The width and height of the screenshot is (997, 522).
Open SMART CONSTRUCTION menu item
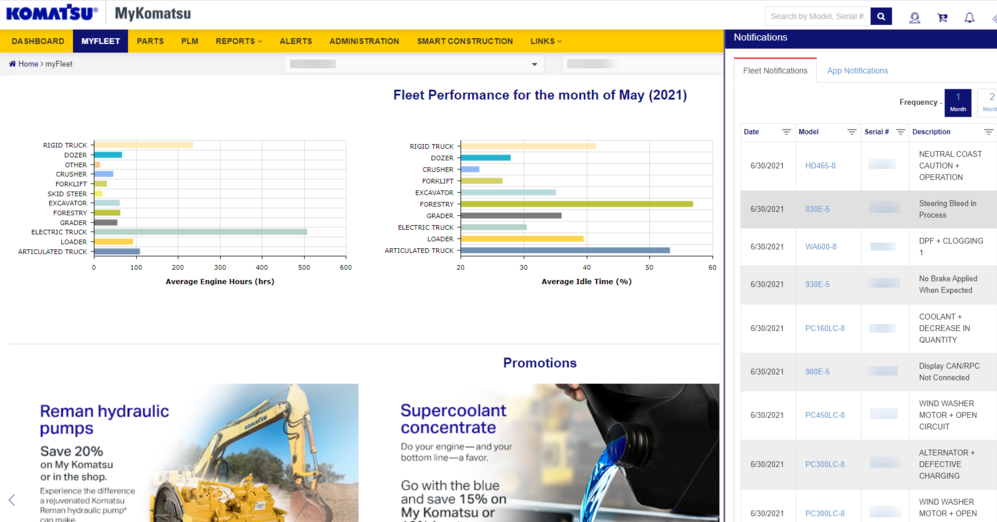click(465, 41)
